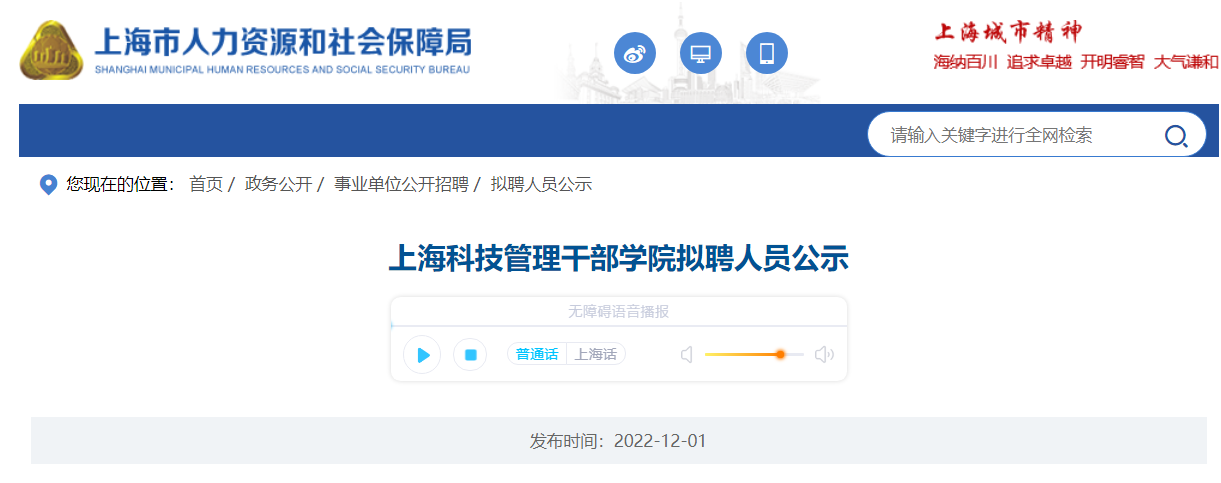1221x483 pixels.
Task: Play the voice broadcast audio
Action: tap(422, 354)
